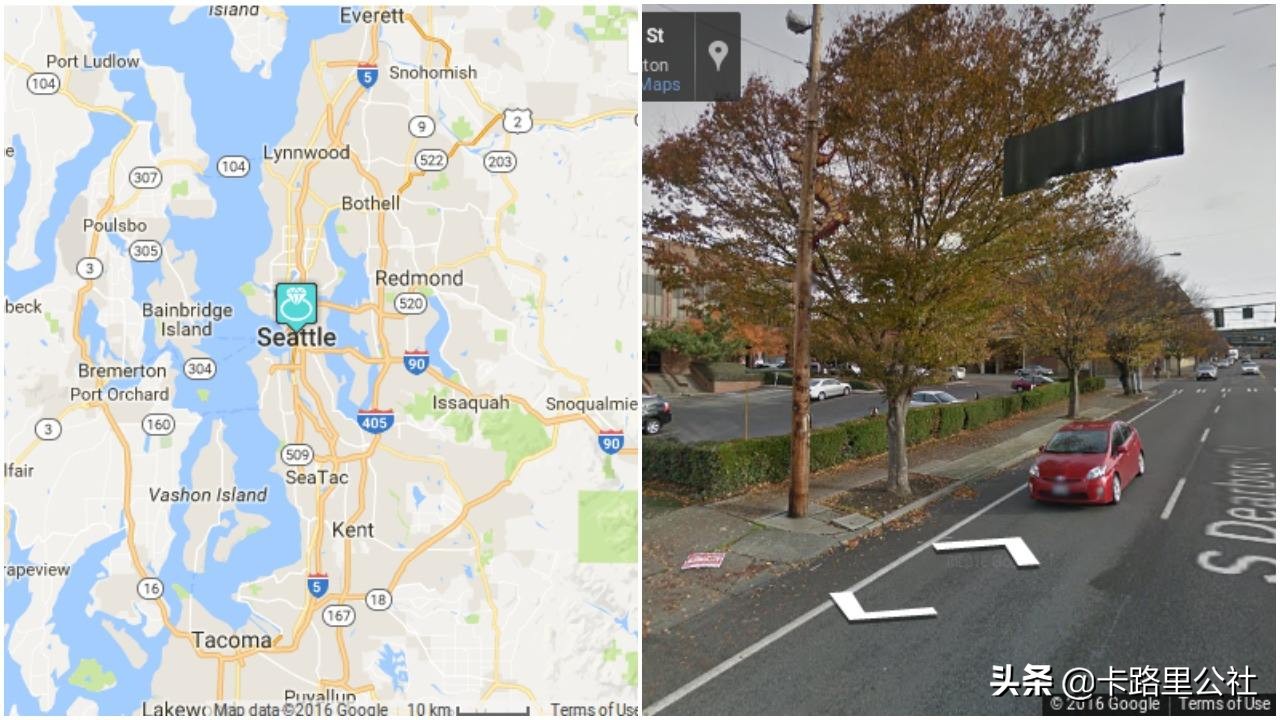Click the US Route 2 shield
The height and width of the screenshot is (720, 1280).
(x=516, y=121)
